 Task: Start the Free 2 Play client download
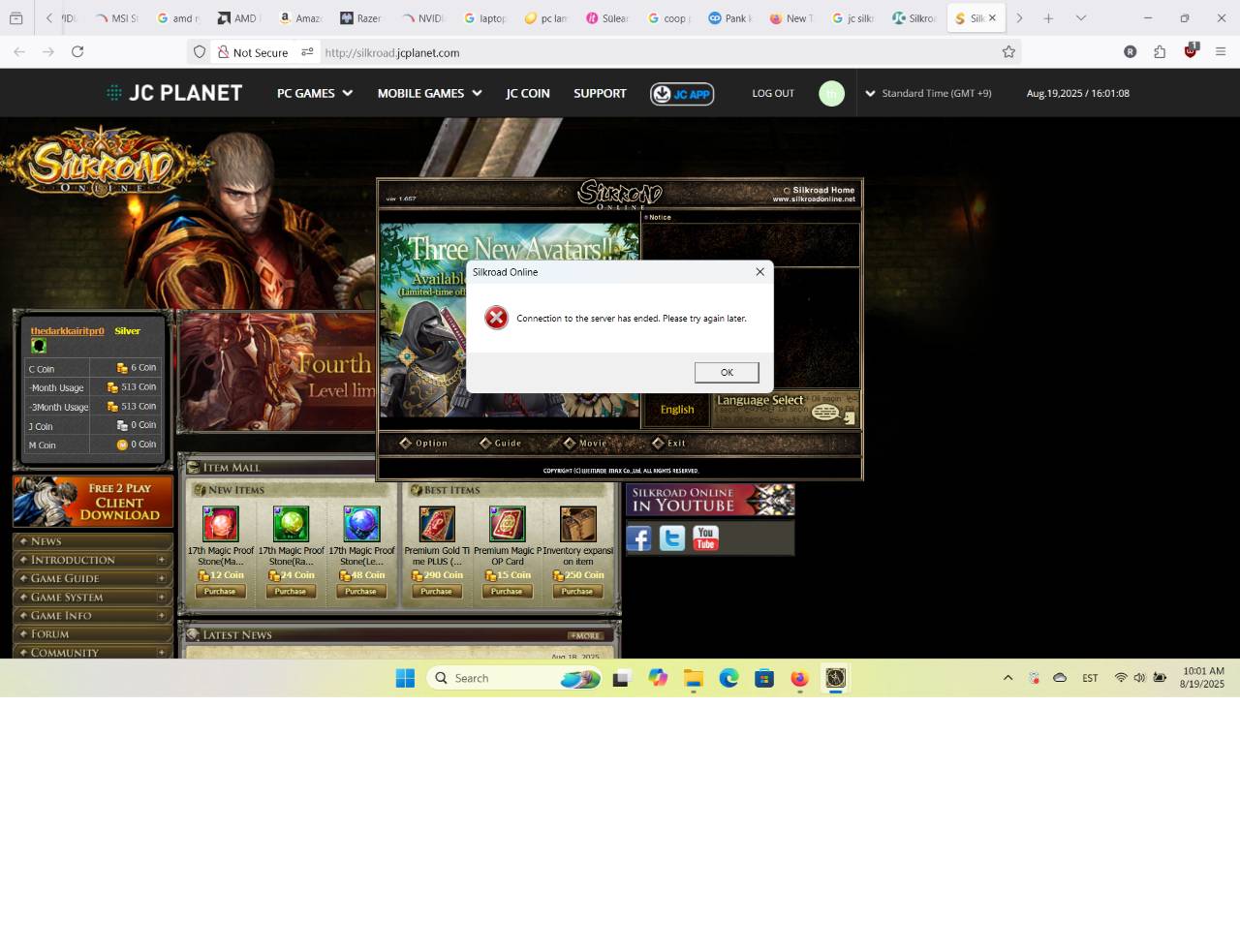(x=93, y=501)
